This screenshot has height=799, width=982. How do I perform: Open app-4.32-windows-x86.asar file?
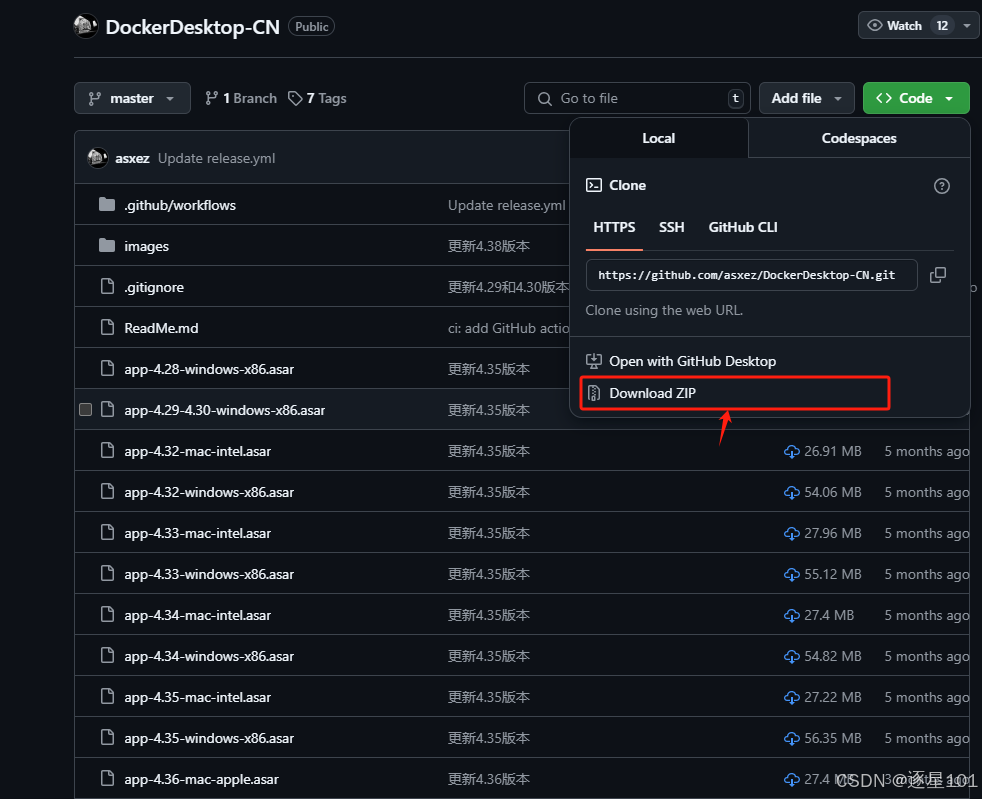tap(209, 492)
